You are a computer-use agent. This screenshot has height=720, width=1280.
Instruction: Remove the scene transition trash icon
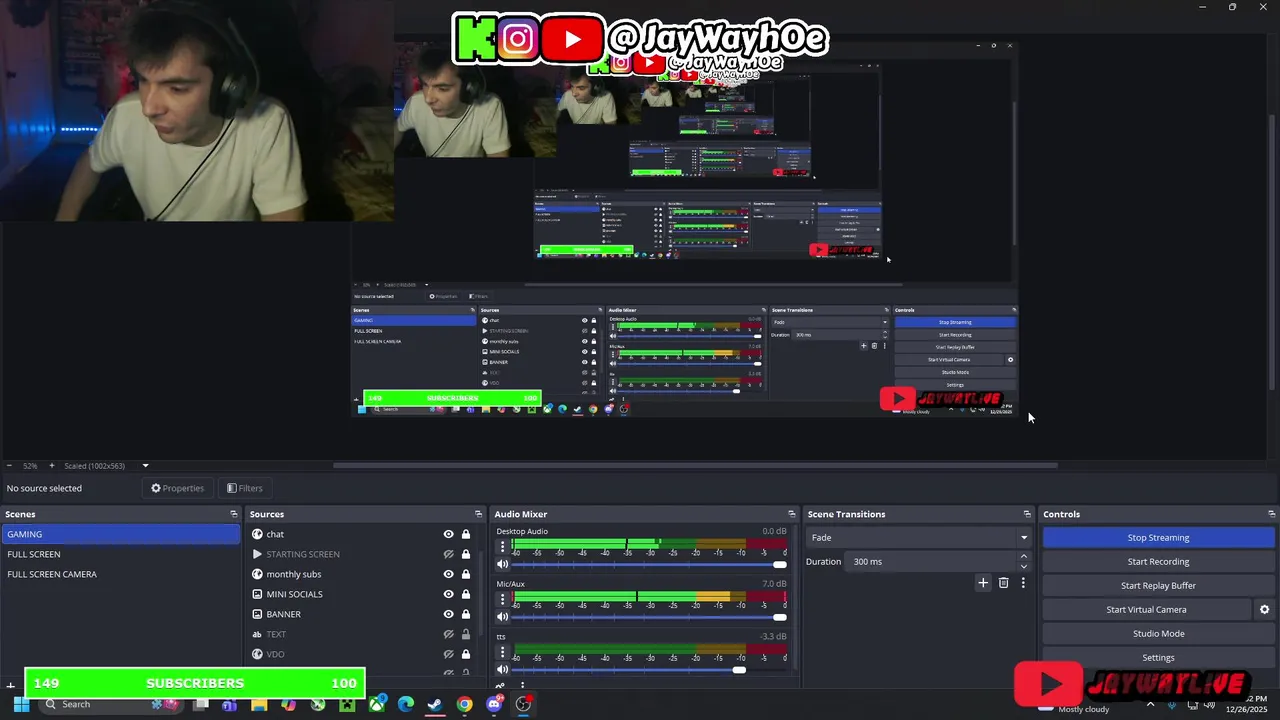pyautogui.click(x=1004, y=583)
